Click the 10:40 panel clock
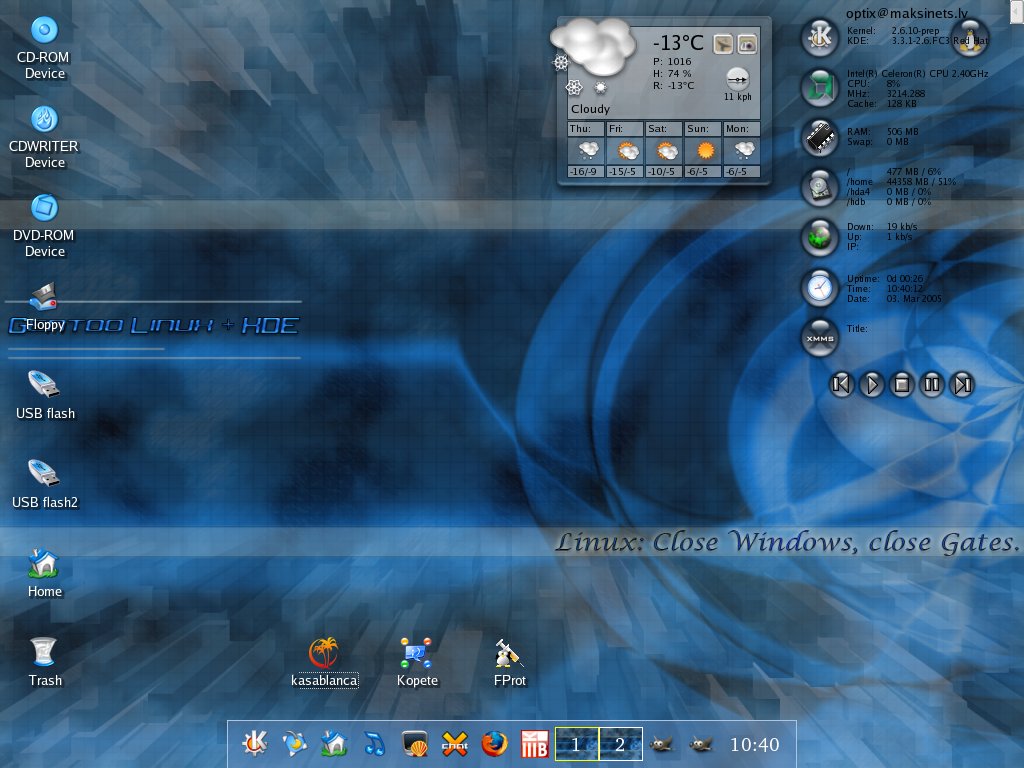The width and height of the screenshot is (1024, 768). coord(754,744)
